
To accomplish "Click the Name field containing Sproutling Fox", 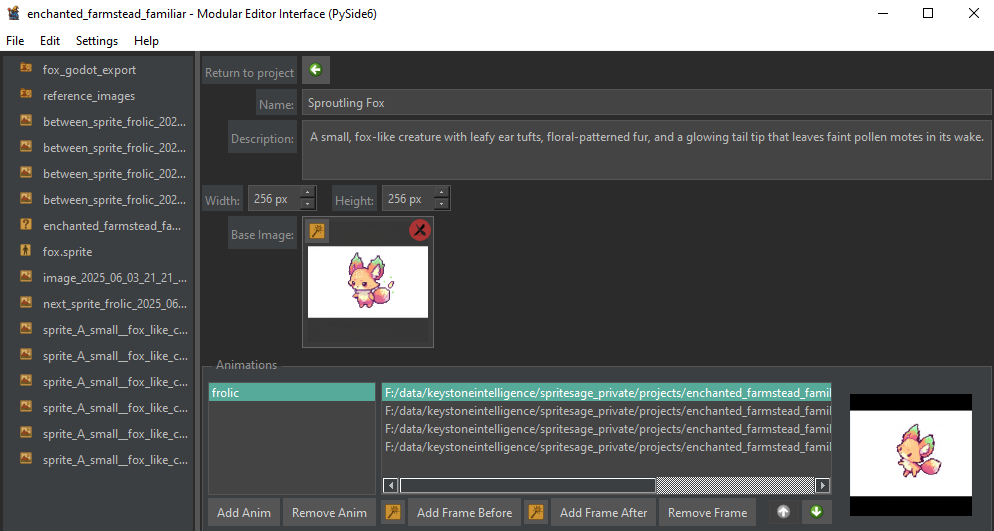I will pos(646,103).
